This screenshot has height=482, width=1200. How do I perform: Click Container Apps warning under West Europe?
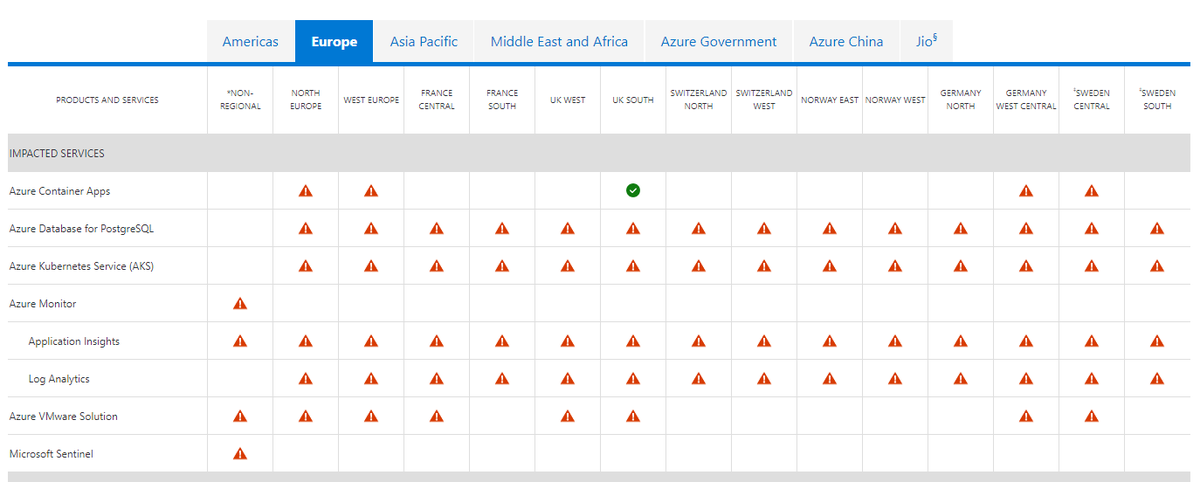pyautogui.click(x=371, y=191)
